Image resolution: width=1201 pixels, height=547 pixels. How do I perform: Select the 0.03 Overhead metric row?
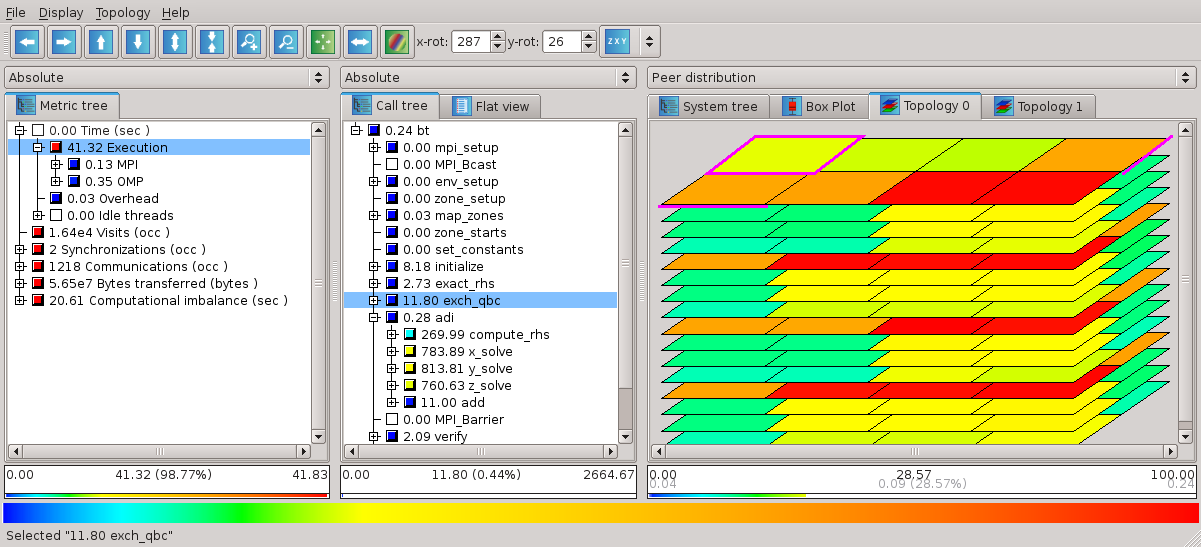tap(104, 198)
